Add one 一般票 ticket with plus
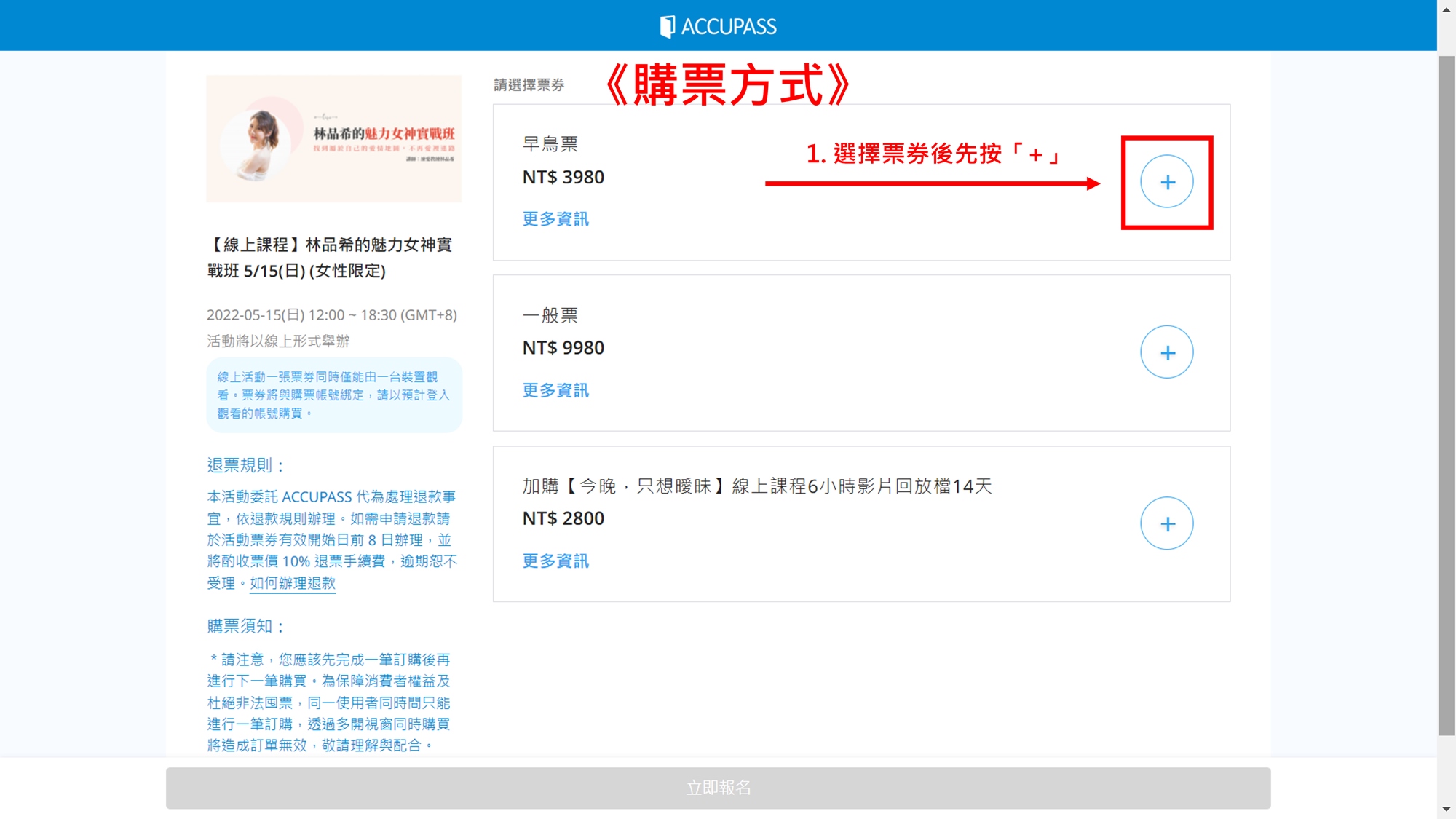 (1166, 352)
